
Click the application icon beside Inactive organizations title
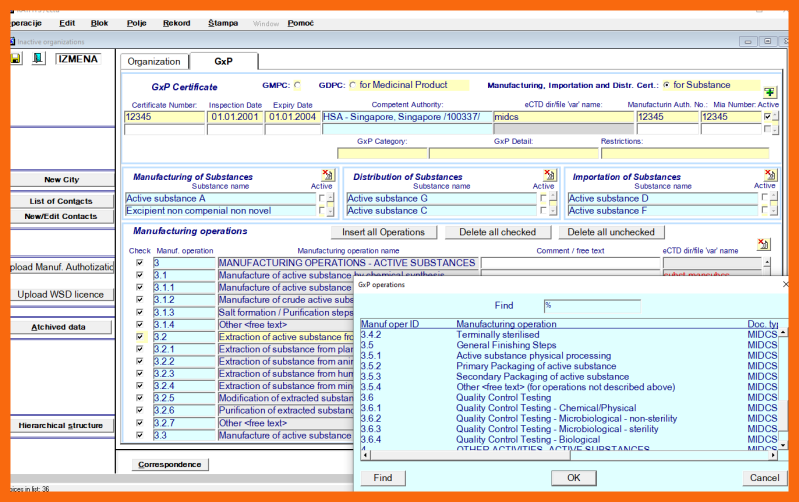11,41
